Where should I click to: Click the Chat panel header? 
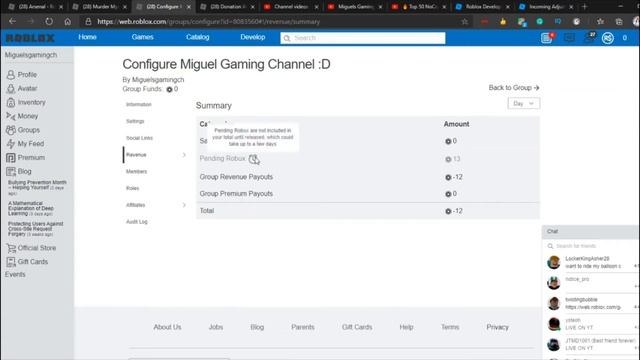[x=590, y=231]
